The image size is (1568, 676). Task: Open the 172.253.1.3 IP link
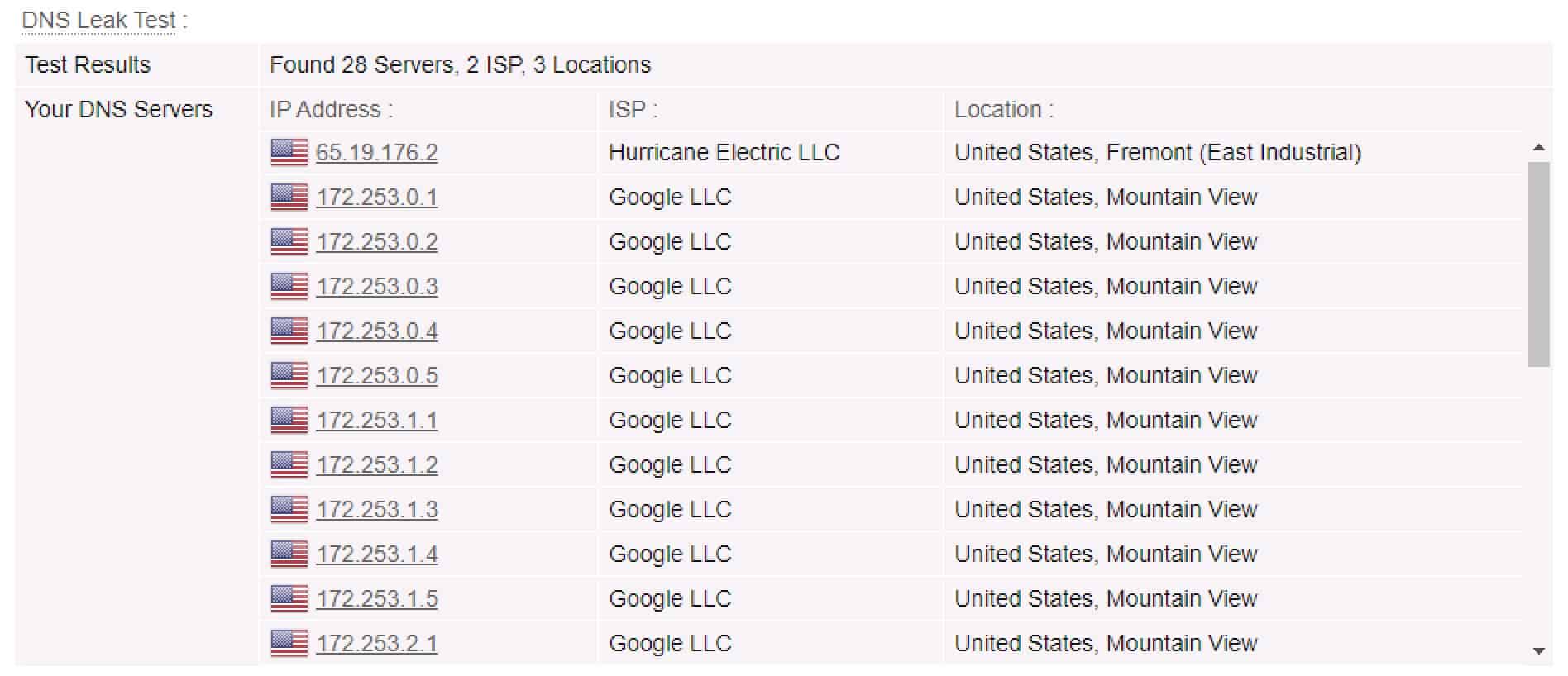(377, 510)
